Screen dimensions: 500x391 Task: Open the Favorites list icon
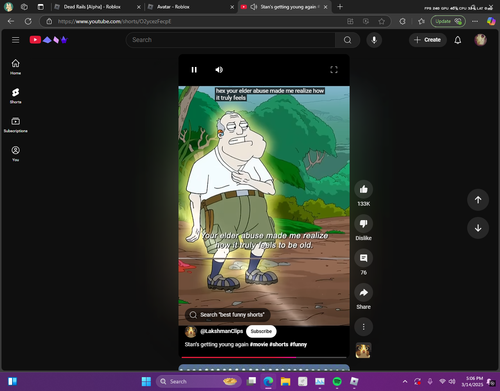point(421,21)
